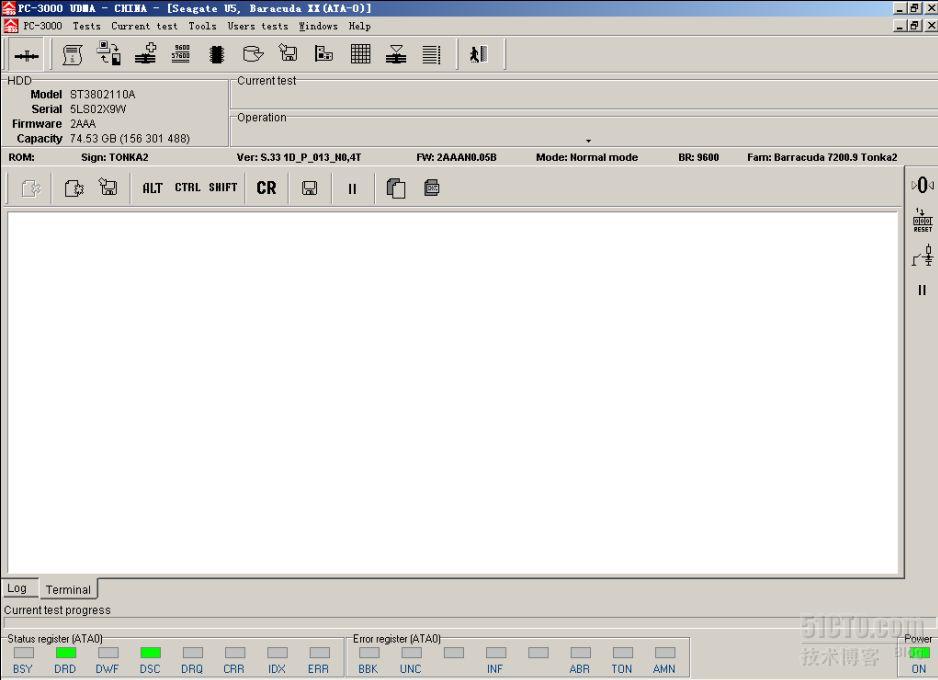938x680 pixels.
Task: Click the UNC error register indicator
Action: click(x=412, y=652)
